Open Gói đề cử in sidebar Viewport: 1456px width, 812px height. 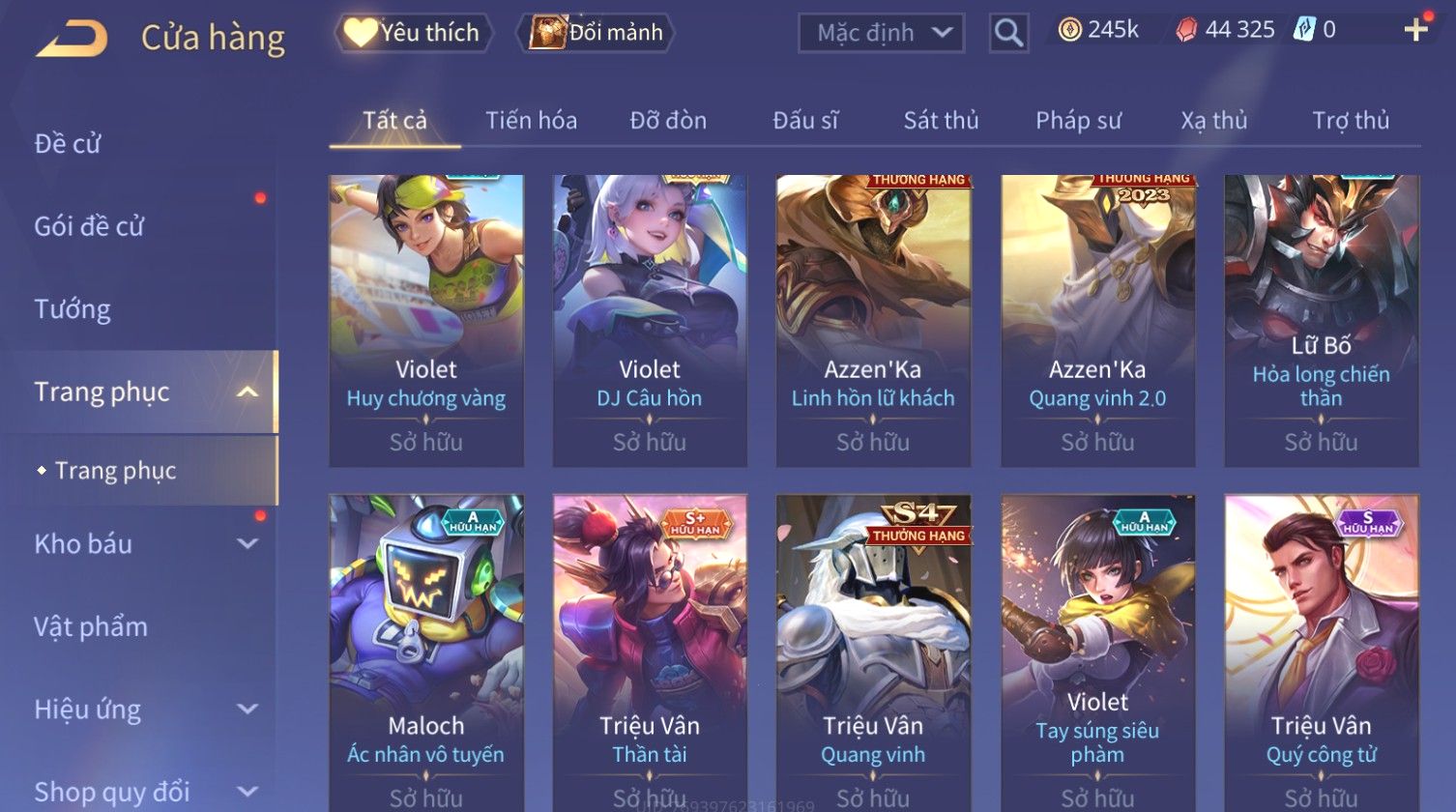coord(89,227)
